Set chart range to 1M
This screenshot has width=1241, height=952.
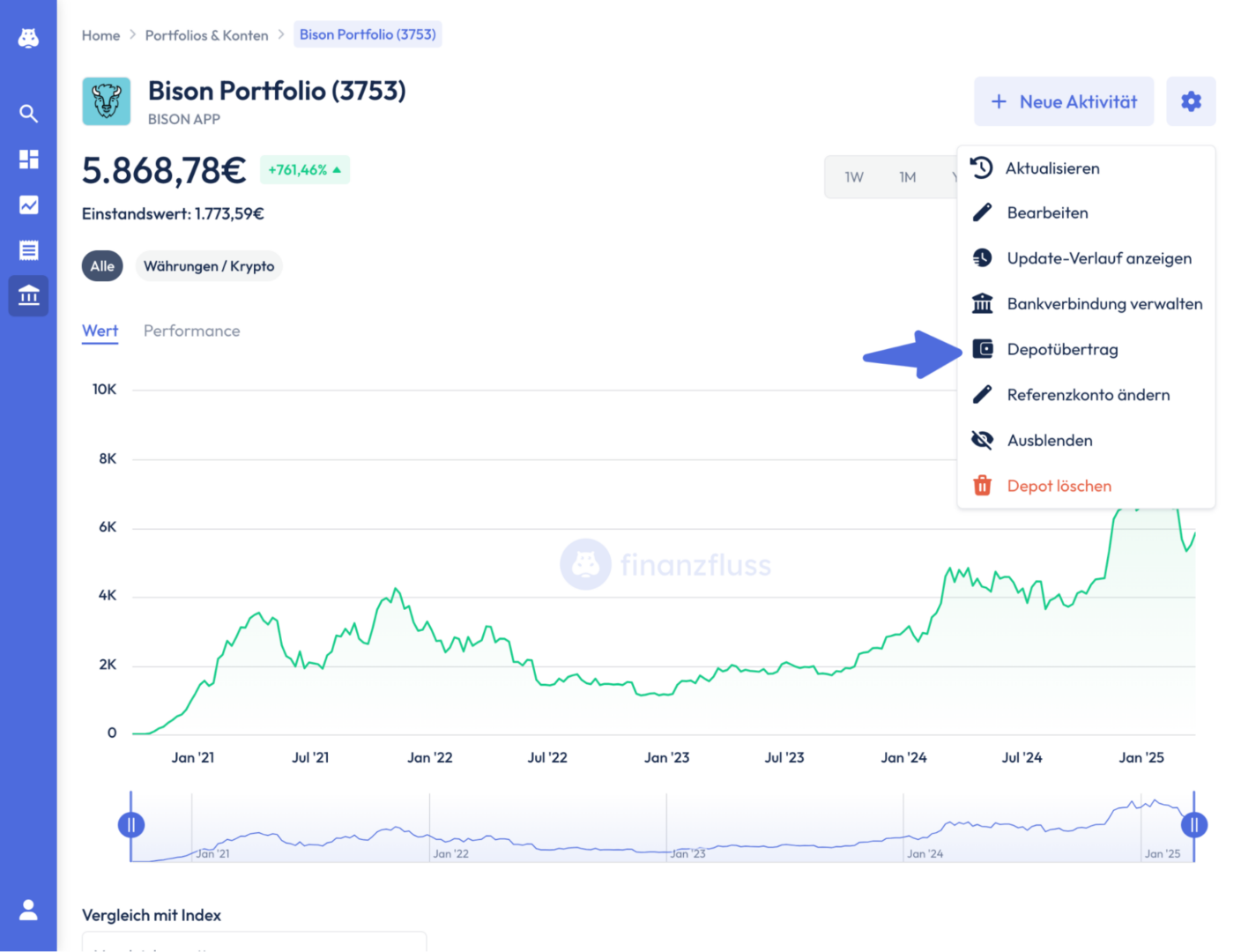pos(907,177)
